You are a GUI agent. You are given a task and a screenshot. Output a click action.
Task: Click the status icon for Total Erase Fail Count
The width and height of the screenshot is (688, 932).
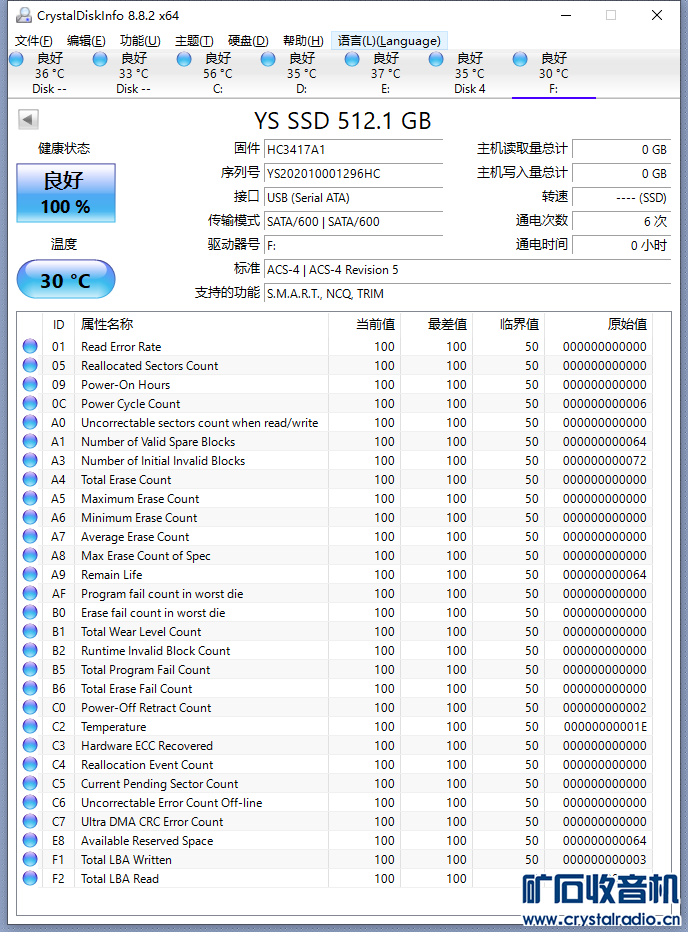(30, 688)
